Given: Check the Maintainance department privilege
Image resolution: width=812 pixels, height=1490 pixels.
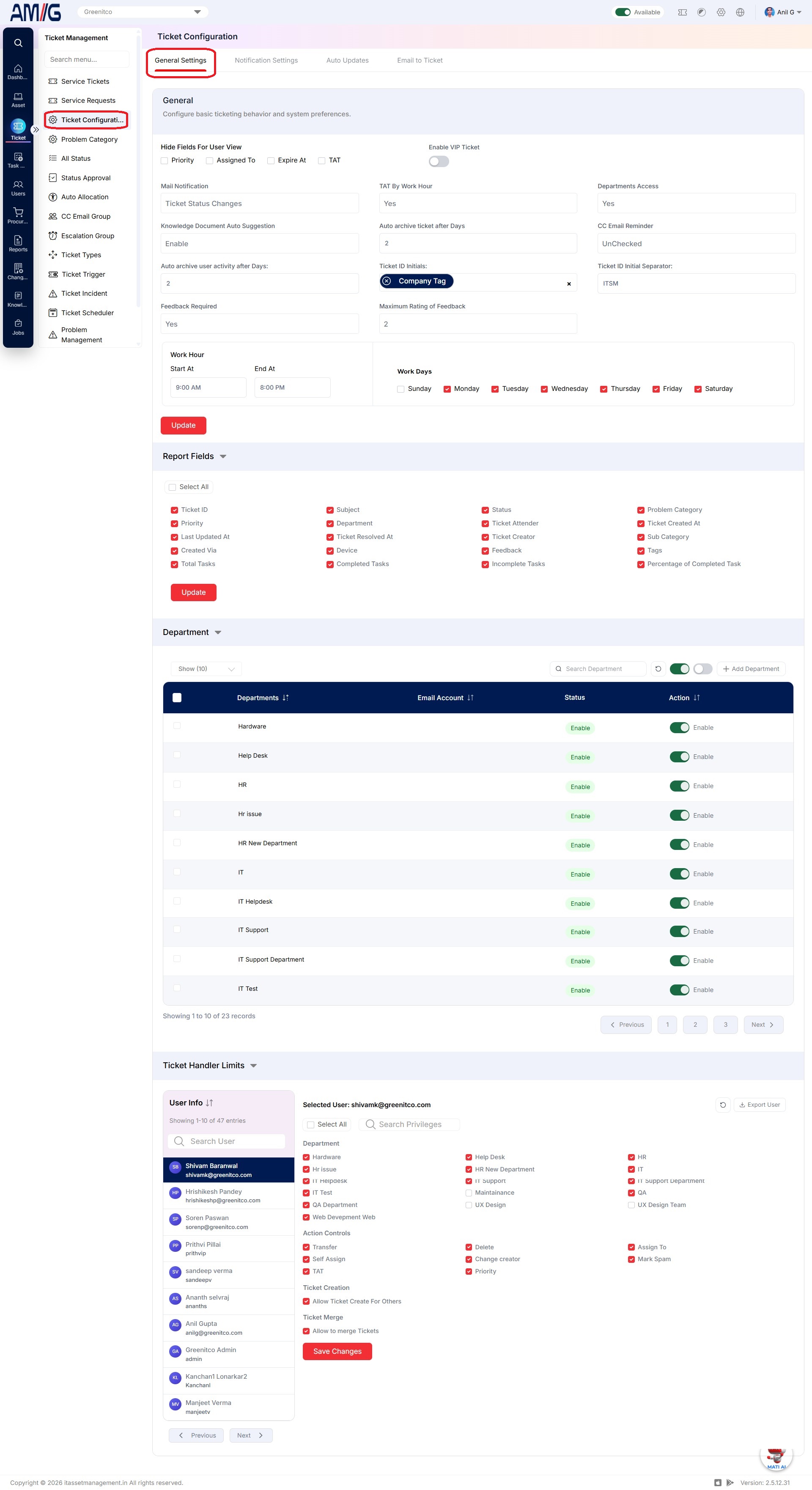Looking at the screenshot, I should pyautogui.click(x=469, y=1193).
